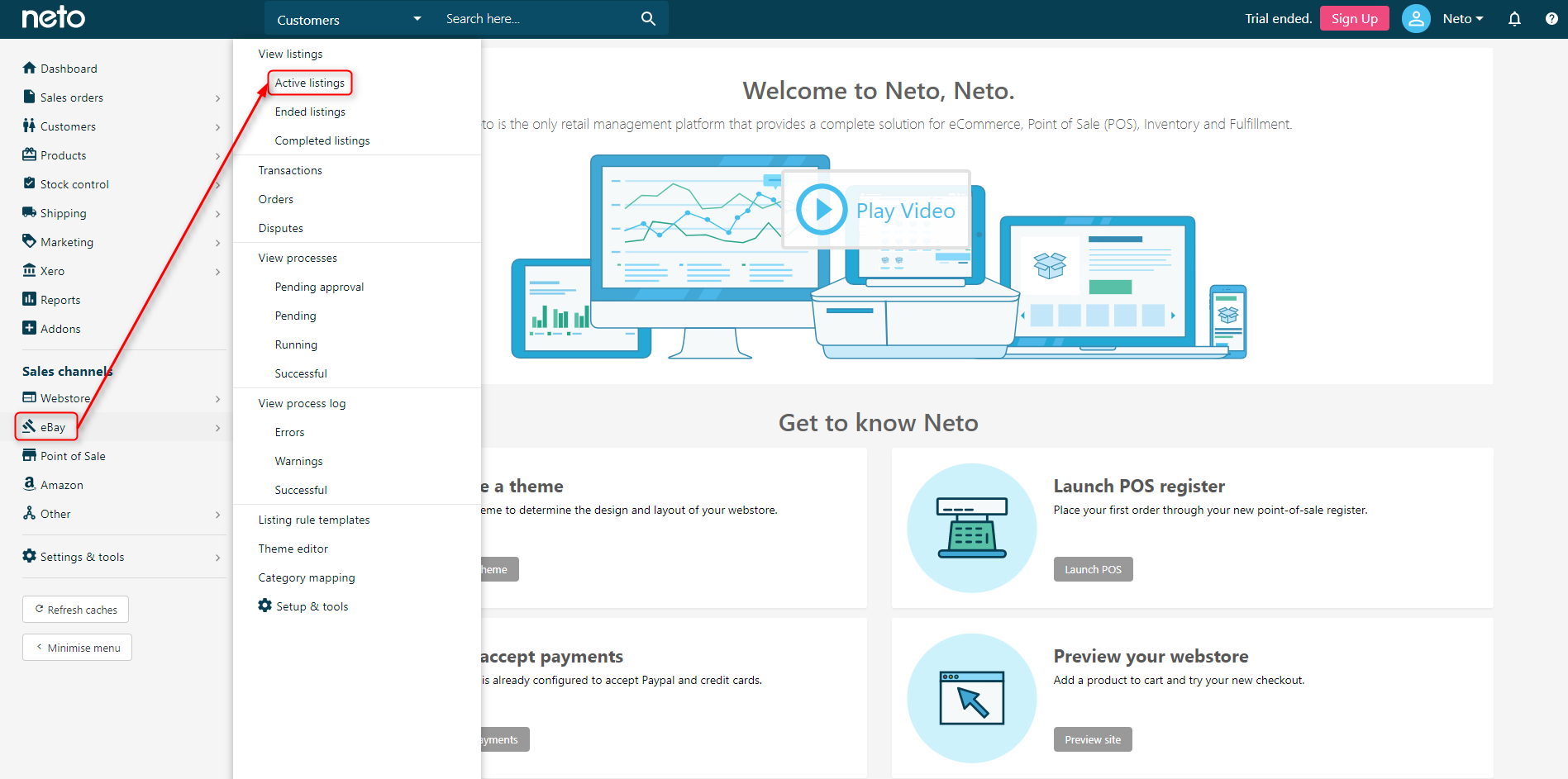Click the Amazon logo icon
This screenshot has width=1568, height=779.
pyautogui.click(x=30, y=484)
